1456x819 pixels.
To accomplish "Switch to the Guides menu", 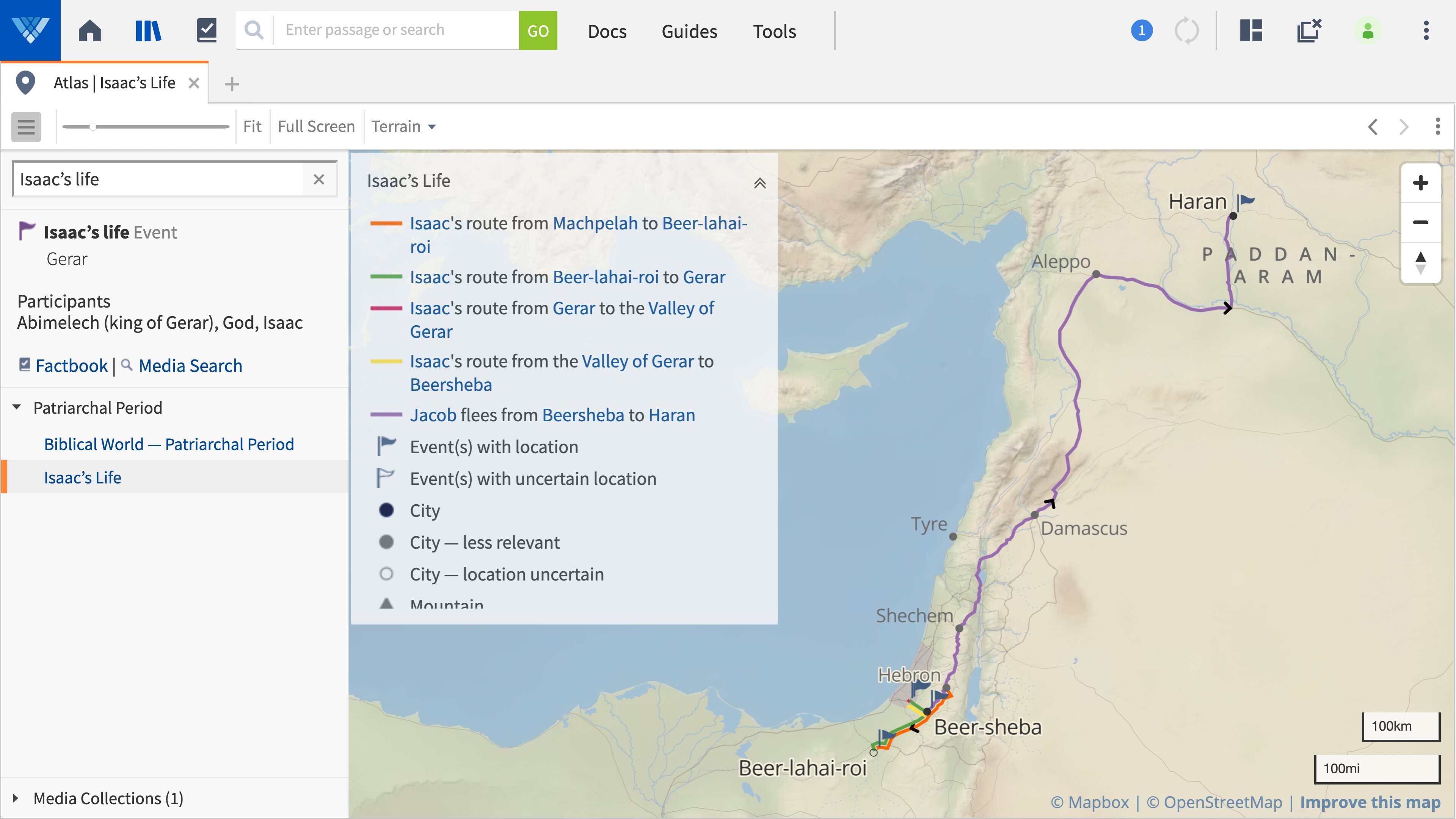I will (x=689, y=31).
